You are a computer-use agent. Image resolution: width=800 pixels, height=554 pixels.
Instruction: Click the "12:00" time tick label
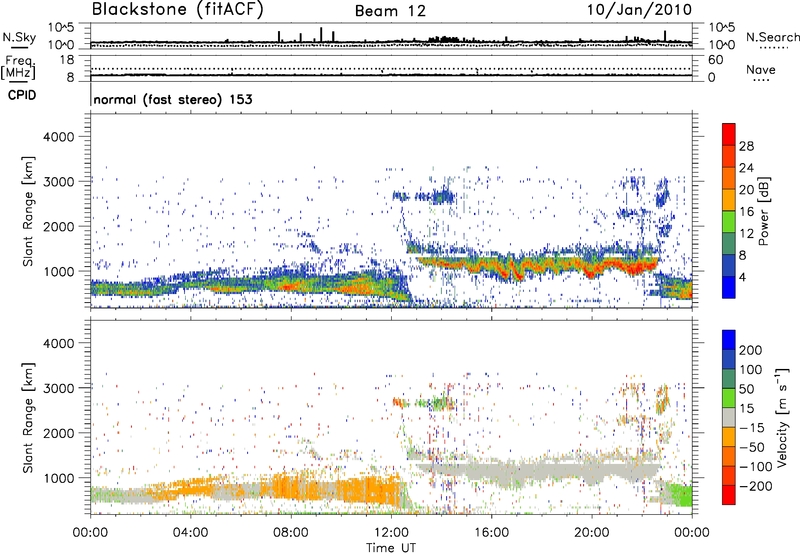391,533
